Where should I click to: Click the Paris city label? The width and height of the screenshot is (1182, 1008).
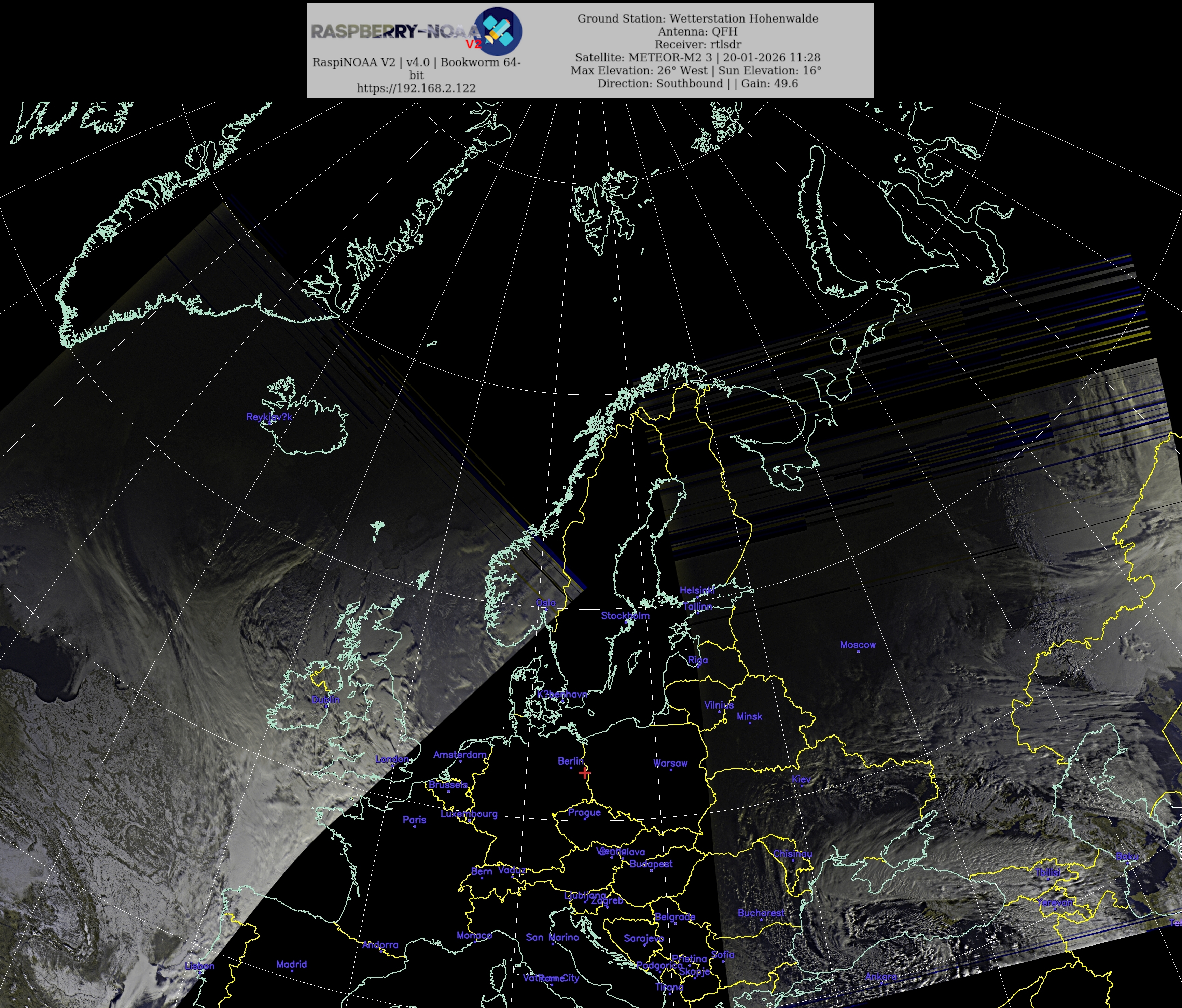[414, 820]
